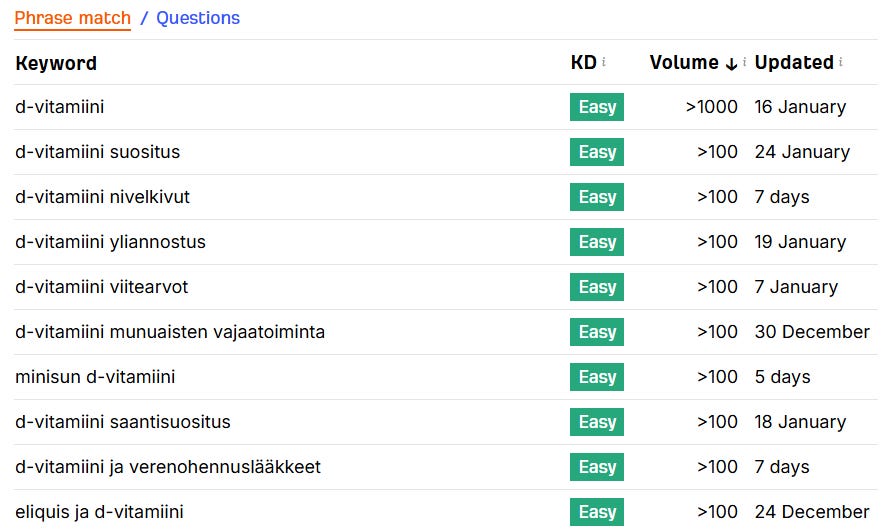Open keyword d-vitamiini yliannostus

coord(110,242)
